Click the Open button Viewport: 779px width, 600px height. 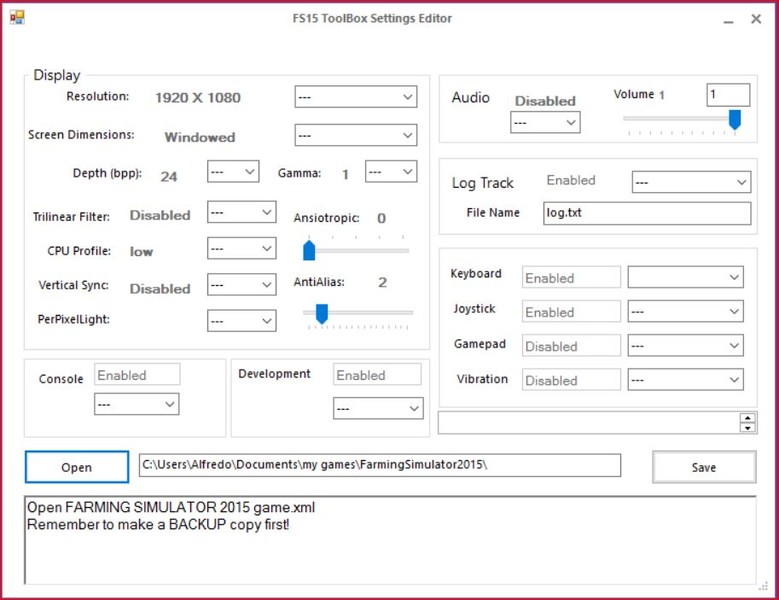pyautogui.click(x=77, y=467)
